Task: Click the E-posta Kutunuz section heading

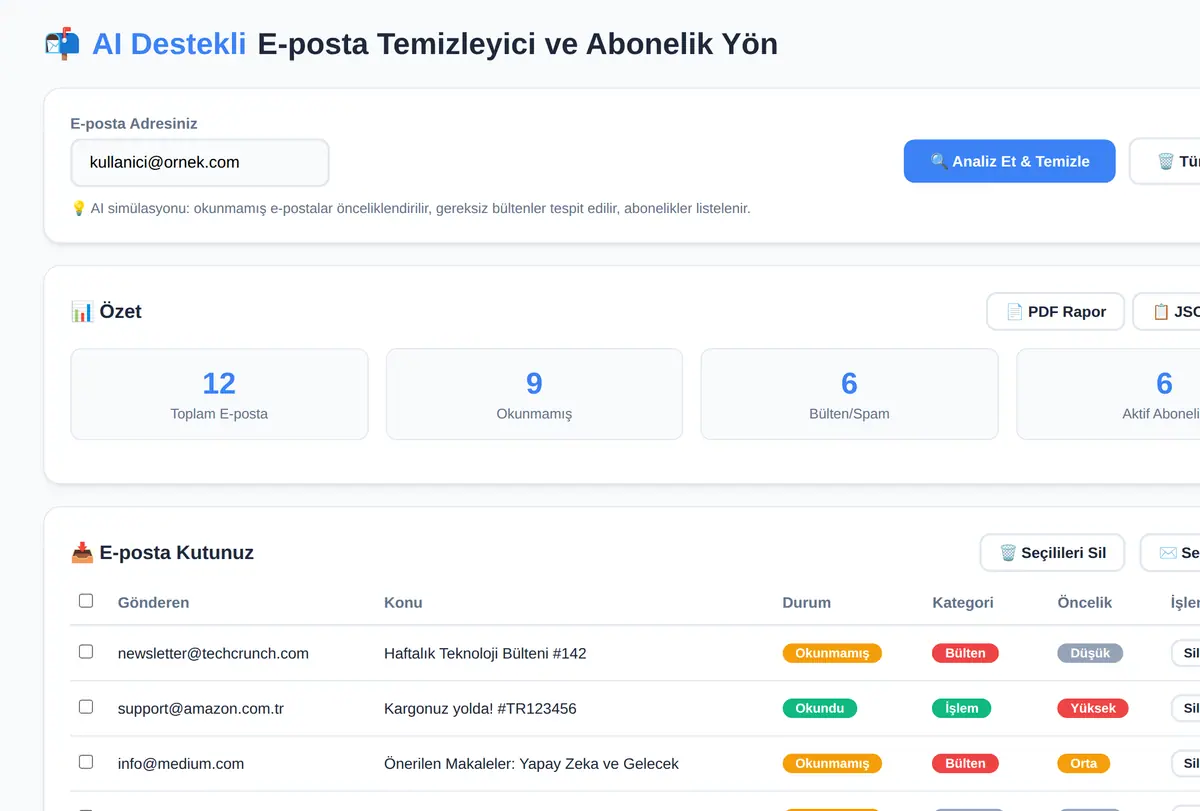Action: (x=162, y=552)
